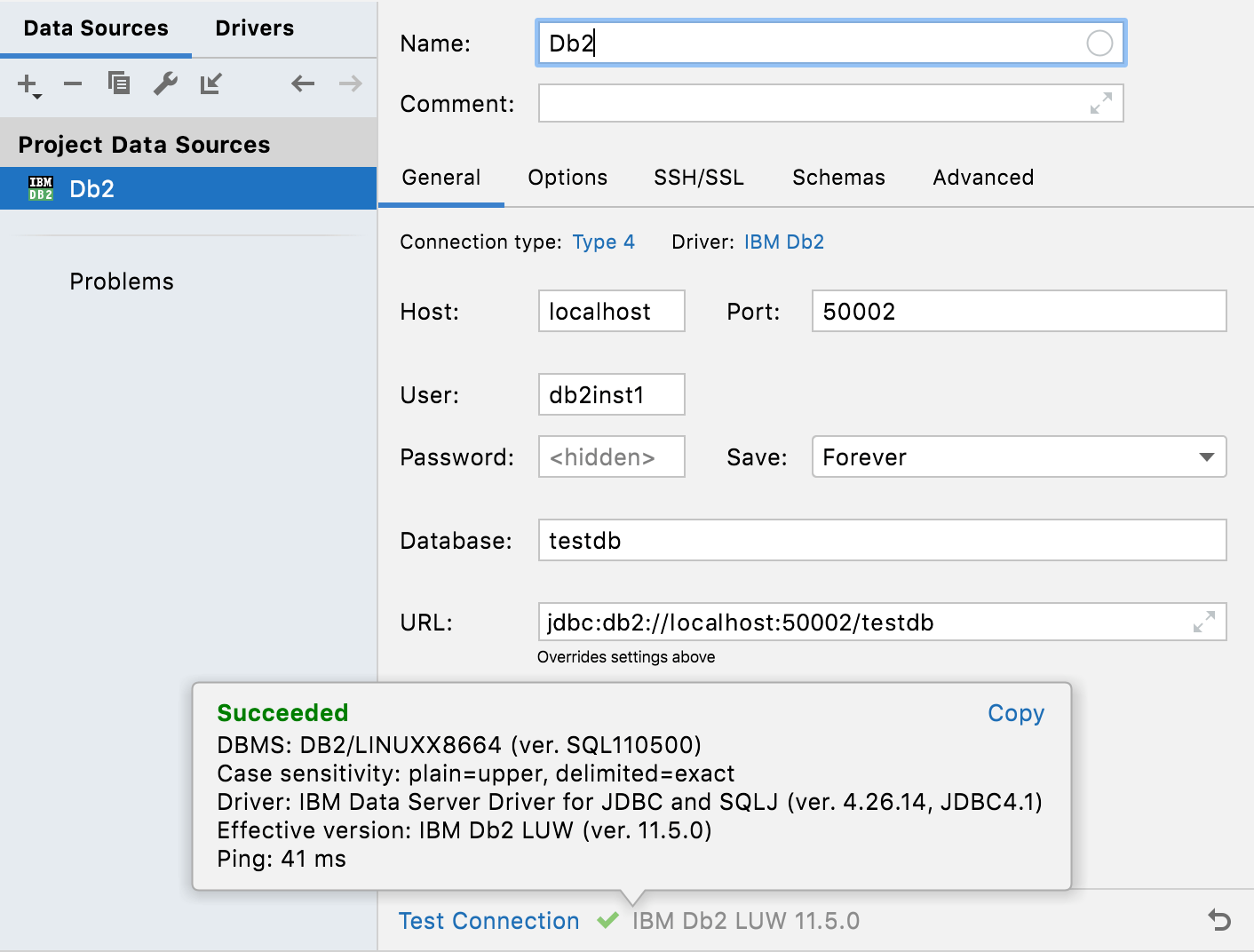
Task: Duplicate the Db2 data source
Action: click(119, 83)
